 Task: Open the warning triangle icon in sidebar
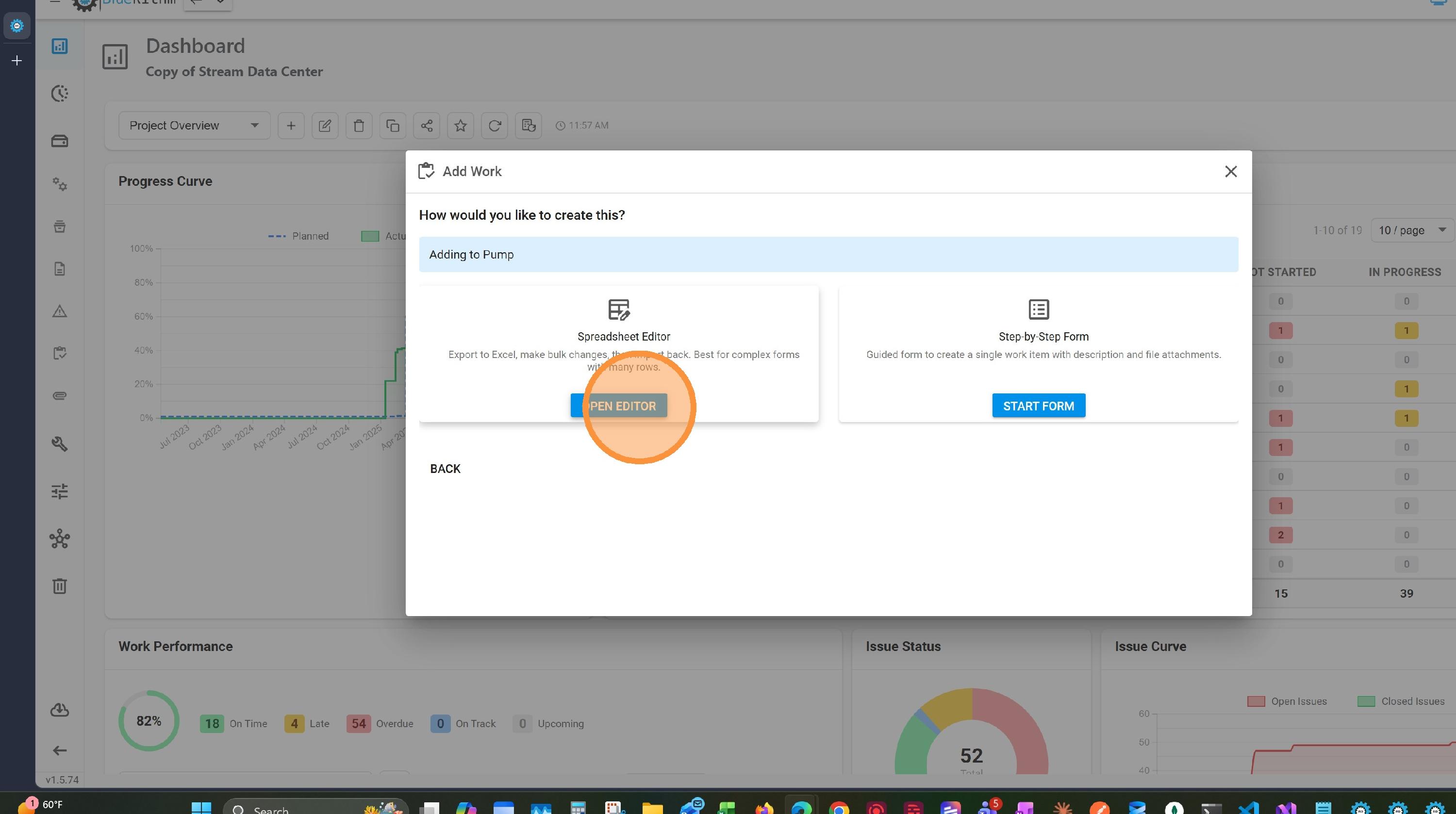[59, 311]
